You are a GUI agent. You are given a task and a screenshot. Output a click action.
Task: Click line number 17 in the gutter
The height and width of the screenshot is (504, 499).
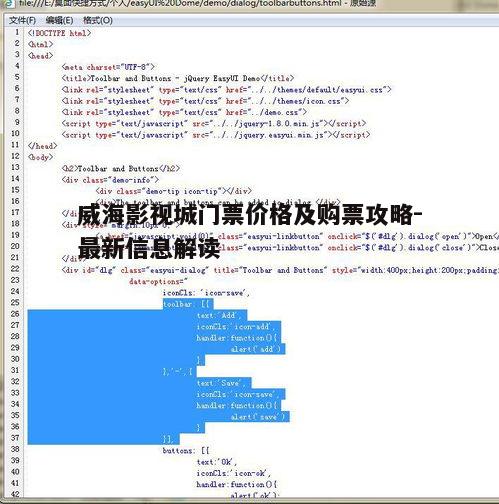click(15, 212)
